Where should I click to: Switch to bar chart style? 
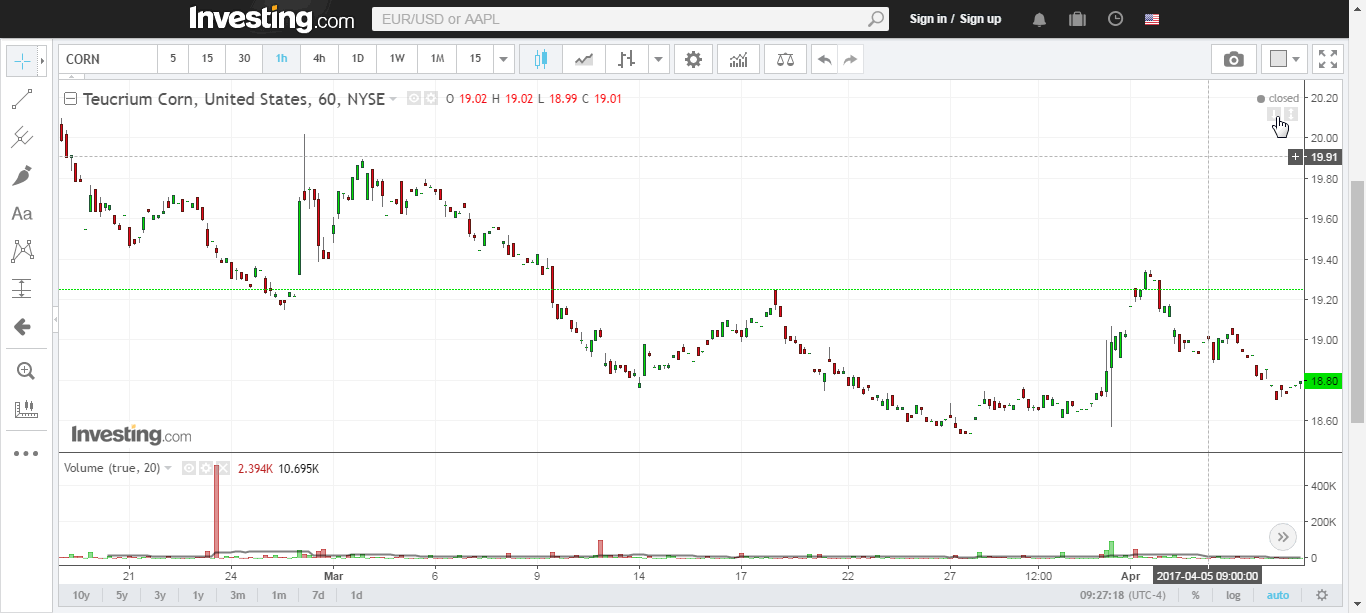[x=626, y=59]
